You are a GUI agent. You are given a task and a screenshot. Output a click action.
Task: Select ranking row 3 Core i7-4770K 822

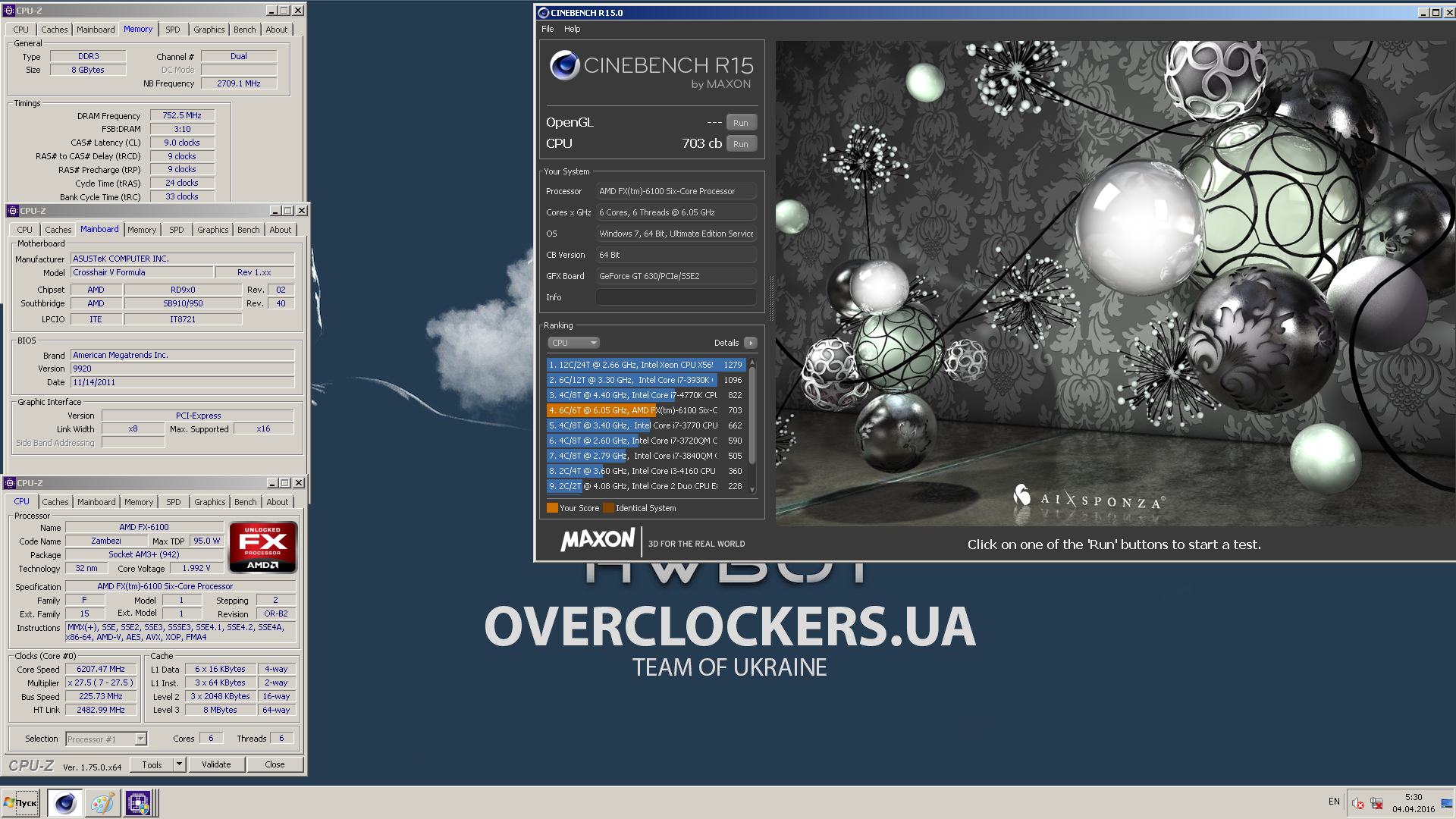[x=646, y=395]
